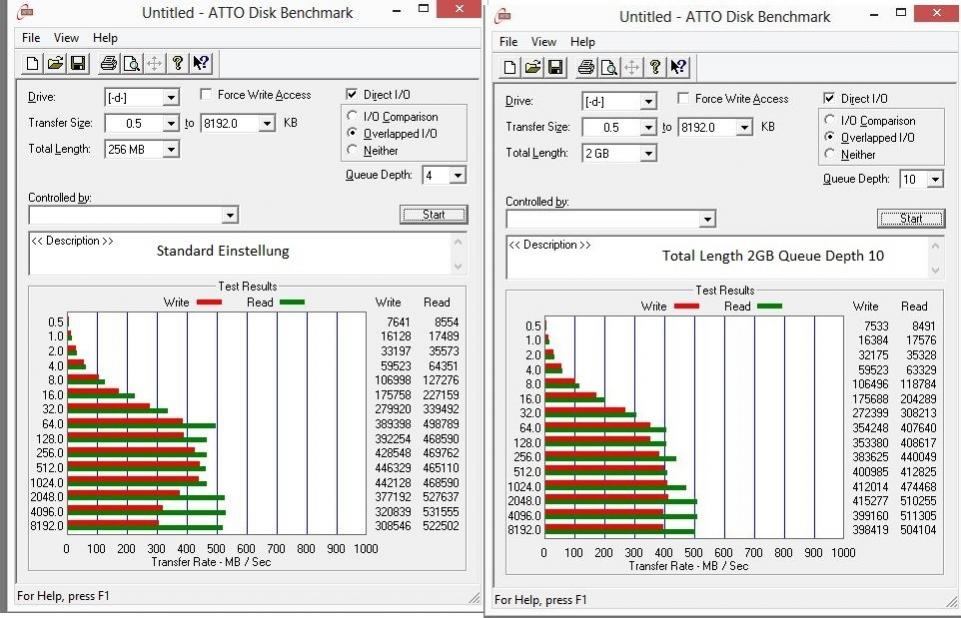Activate context help pointer icon in right window
961x618 pixels.
tap(678, 67)
